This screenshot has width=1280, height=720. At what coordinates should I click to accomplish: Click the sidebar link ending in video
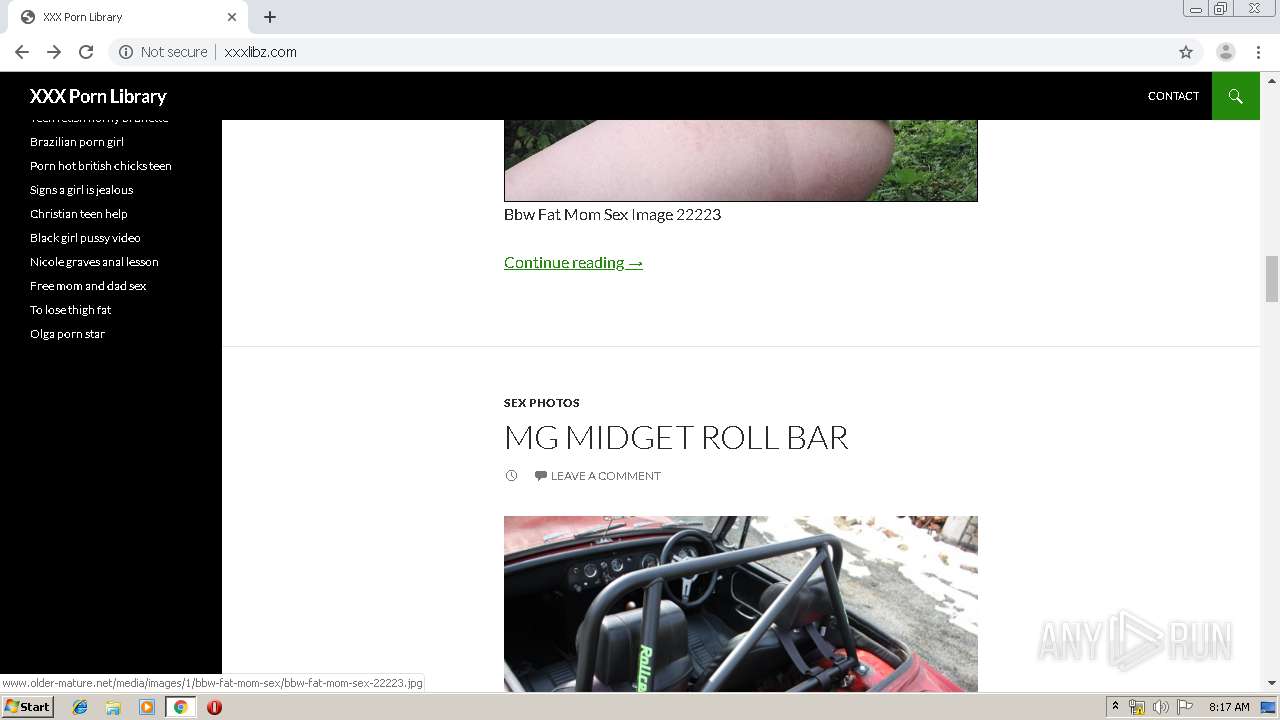(x=85, y=238)
